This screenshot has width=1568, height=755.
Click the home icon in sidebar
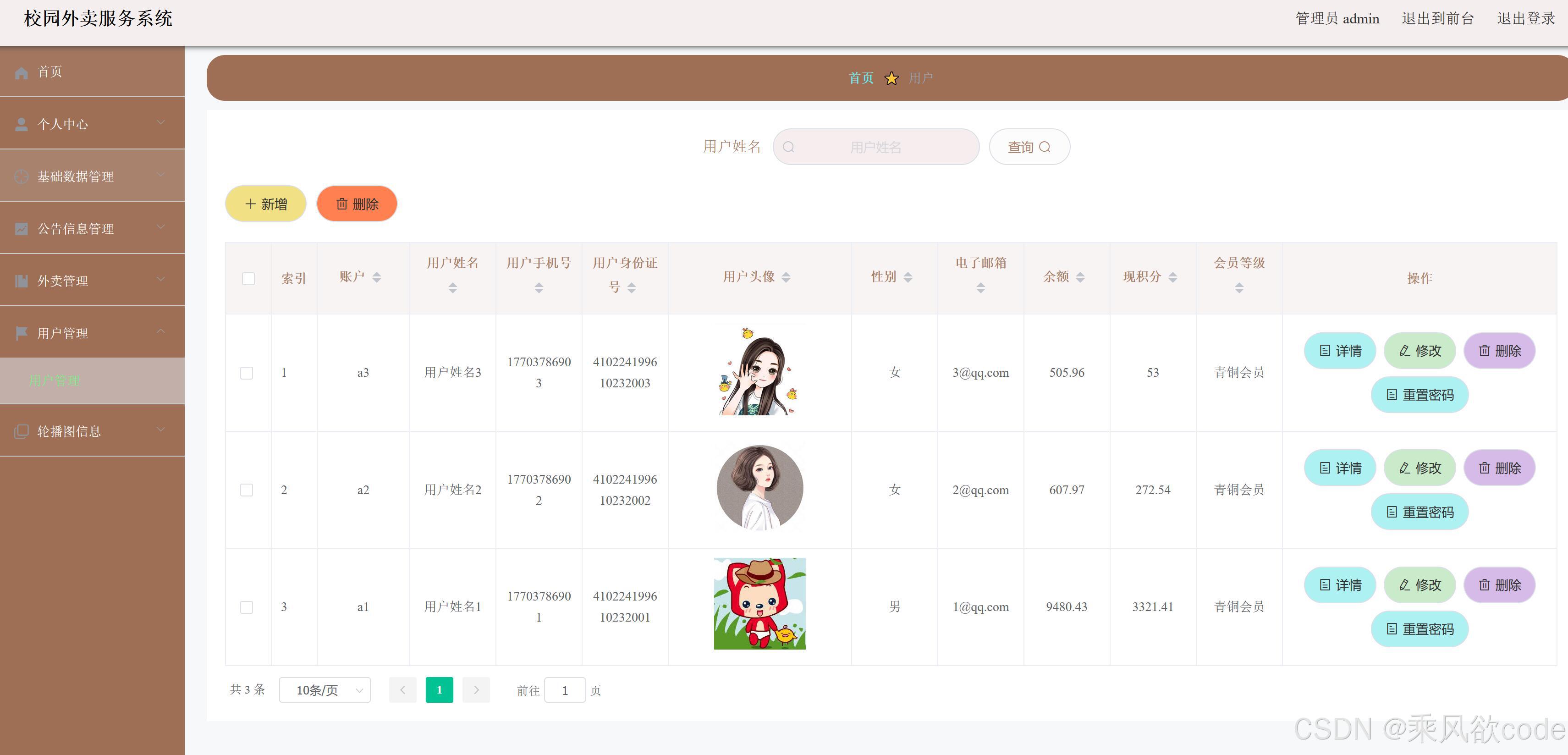pyautogui.click(x=21, y=73)
